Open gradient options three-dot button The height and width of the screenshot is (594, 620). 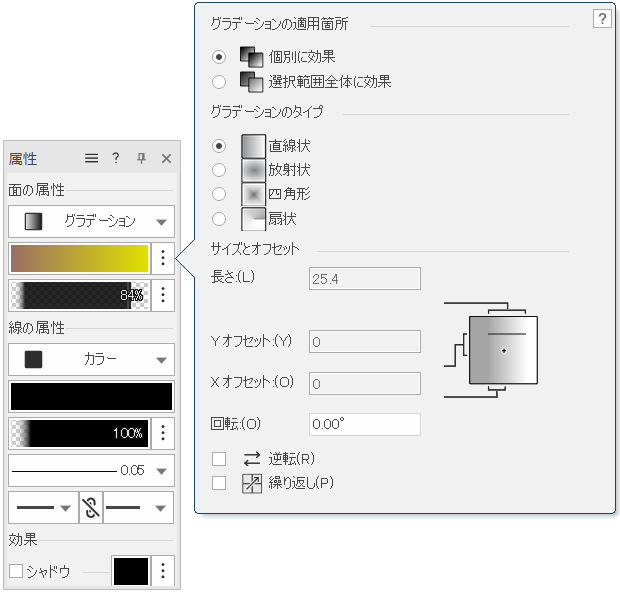click(x=163, y=258)
